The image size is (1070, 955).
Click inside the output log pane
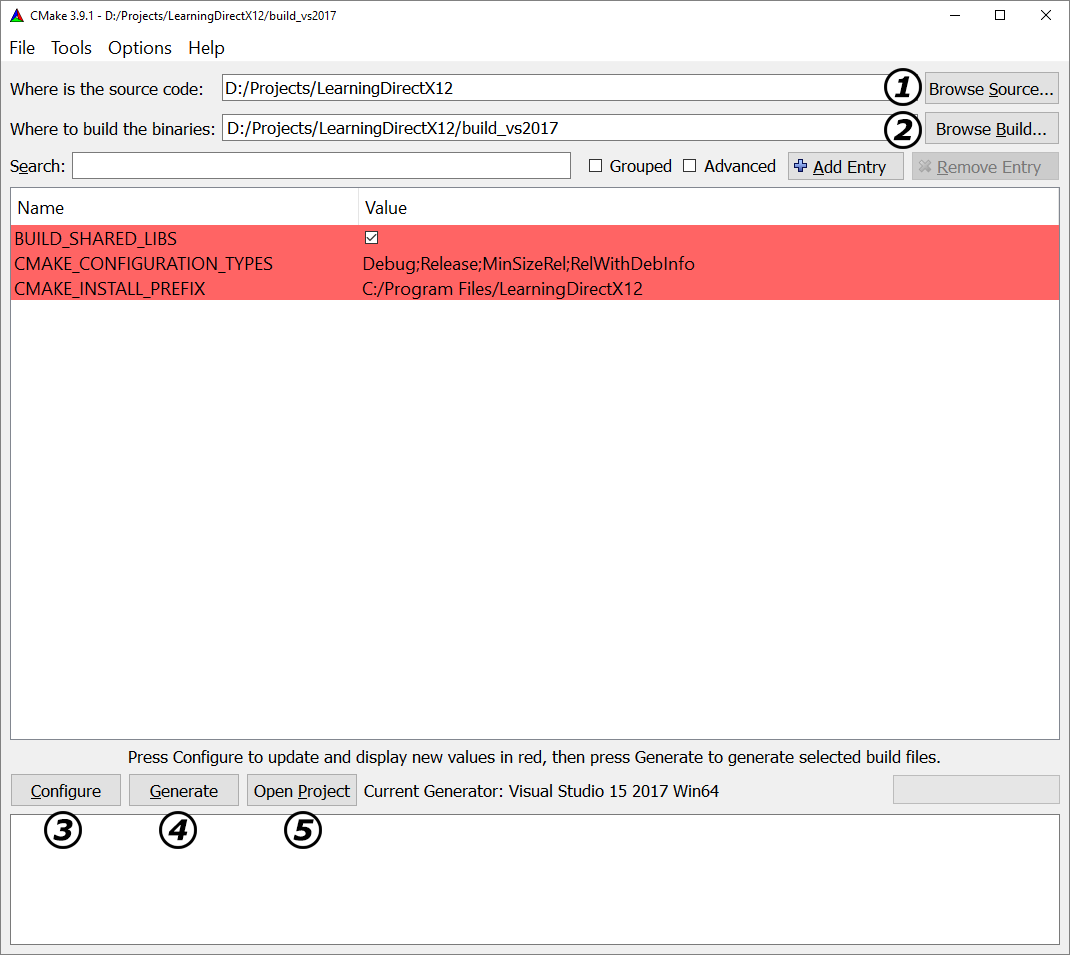coord(535,879)
